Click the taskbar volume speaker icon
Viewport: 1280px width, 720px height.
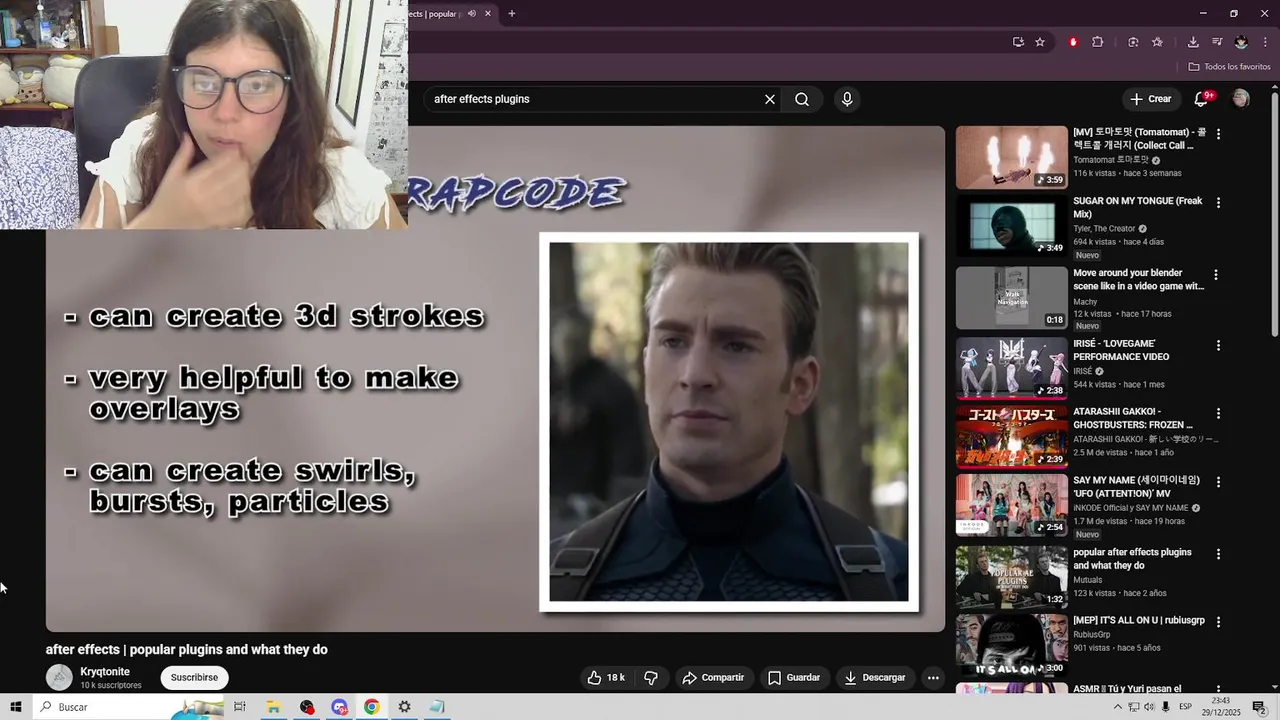click(x=1149, y=707)
